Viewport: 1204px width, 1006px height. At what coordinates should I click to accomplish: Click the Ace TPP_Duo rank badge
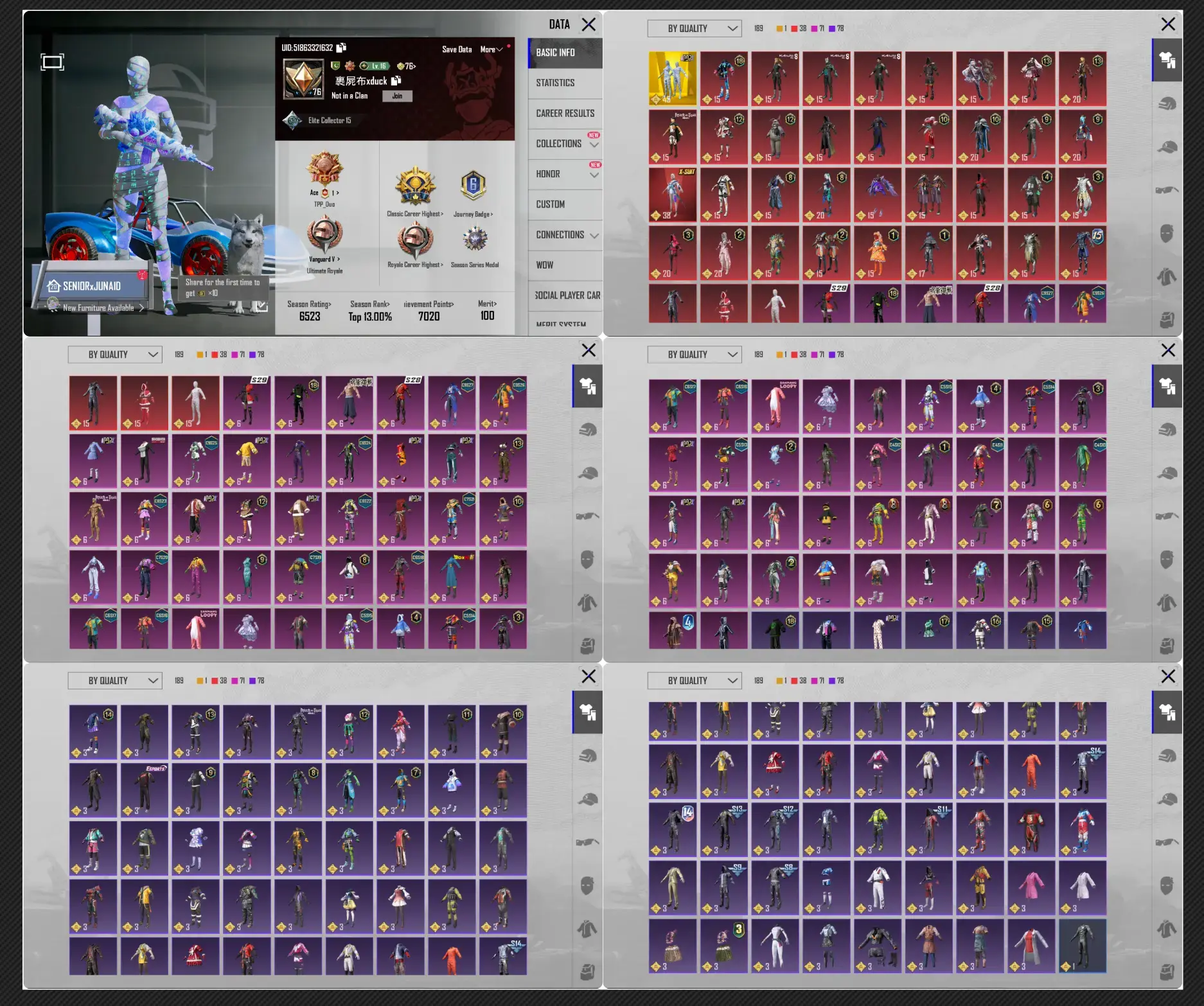tap(324, 170)
